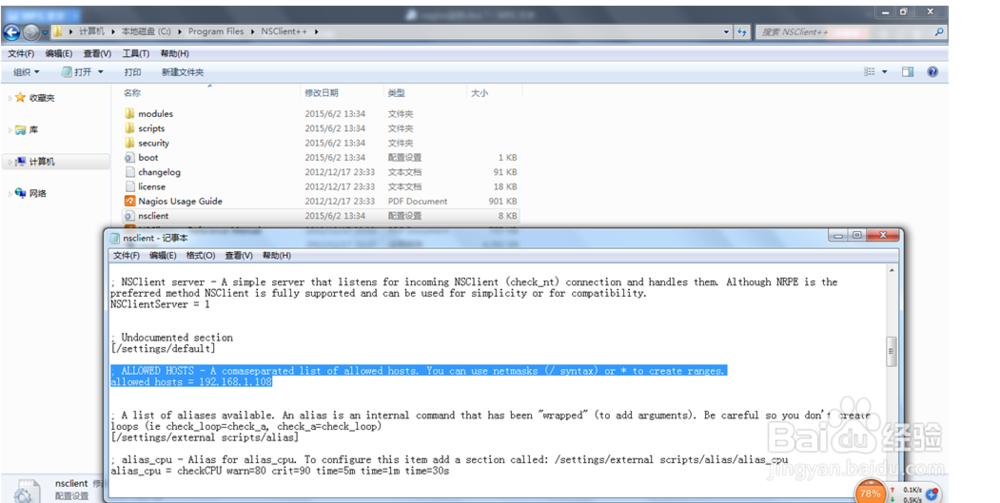Click 'allowed hosts = 192.168.1.108' line

[x=191, y=382]
